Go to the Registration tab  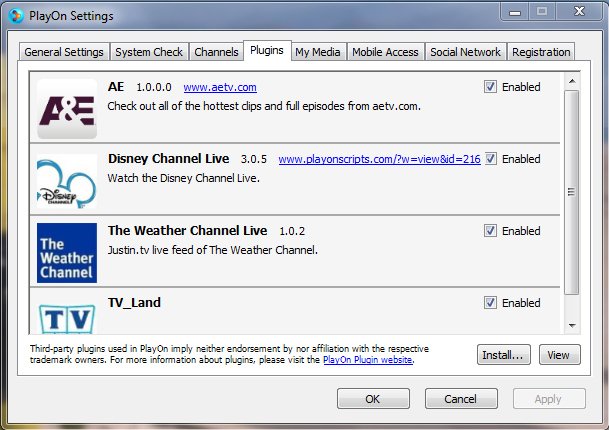541,52
